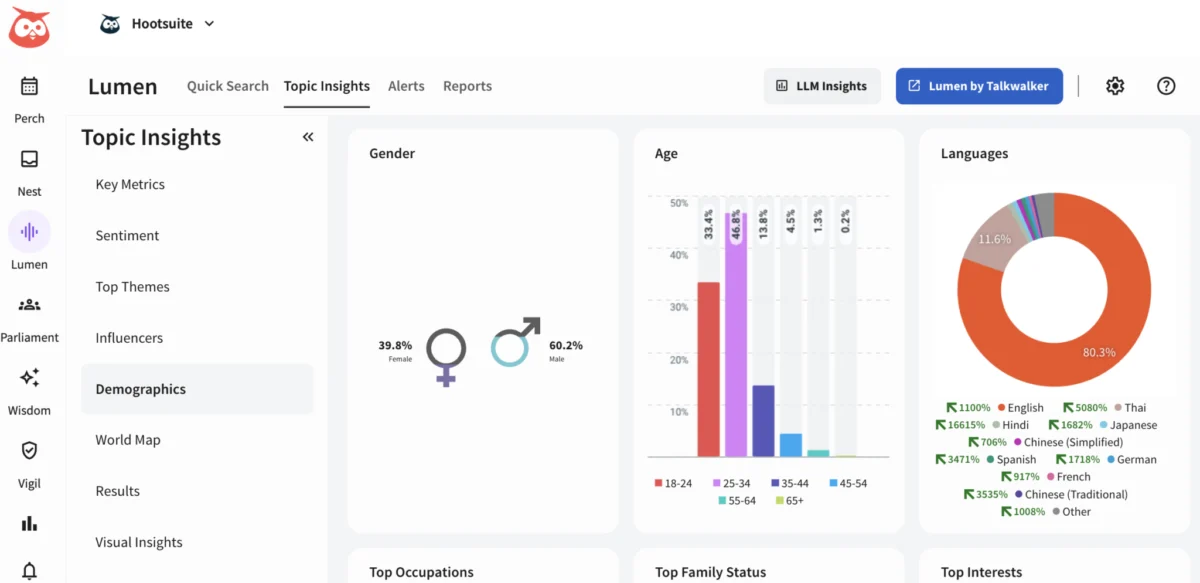Toggle 18-24 age legend entry
1200x583 pixels.
click(673, 483)
